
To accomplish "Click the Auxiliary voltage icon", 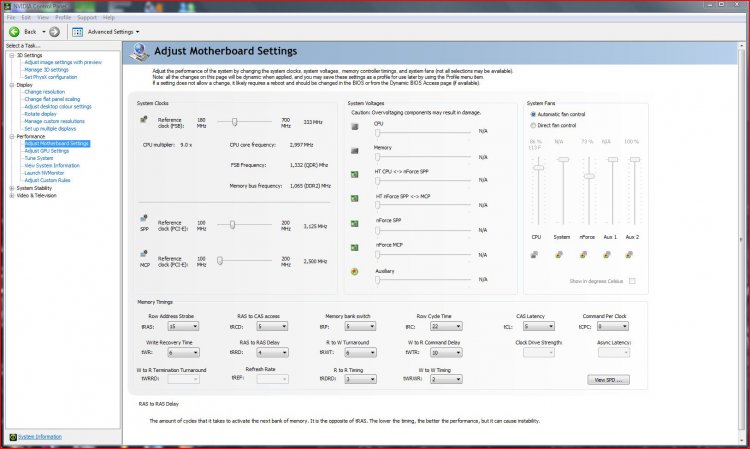I will coord(354,272).
